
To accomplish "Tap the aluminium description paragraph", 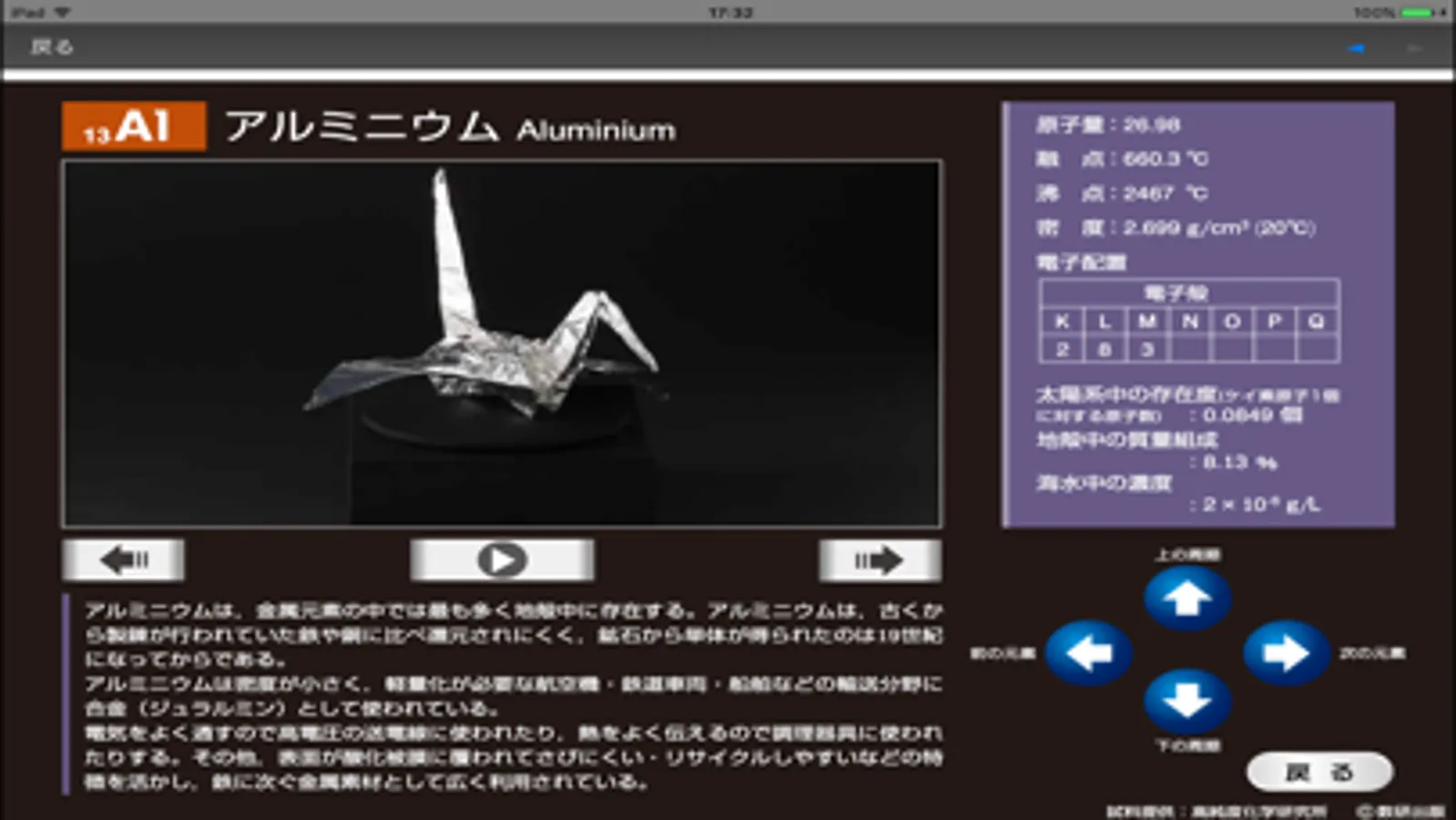I will tap(514, 695).
